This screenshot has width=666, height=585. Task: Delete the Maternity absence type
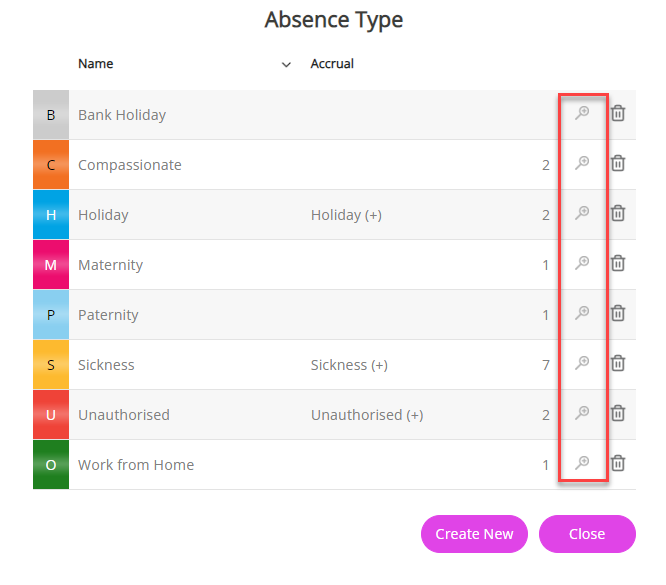(618, 264)
